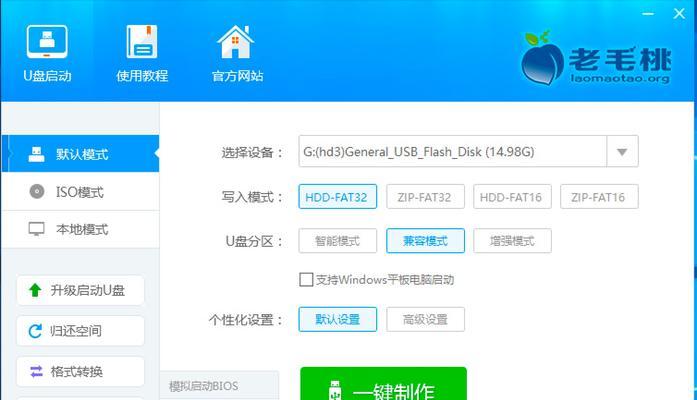This screenshot has height=400, width=697.
Task: Select HDD-FAT16 write mode
Action: tap(512, 196)
